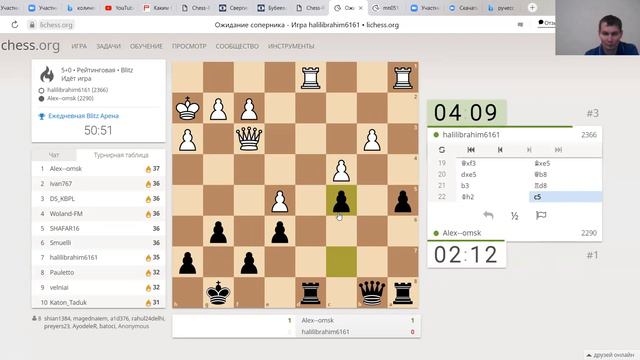Select move b3 in the move list
640x360 pixels.
pos(493,186)
